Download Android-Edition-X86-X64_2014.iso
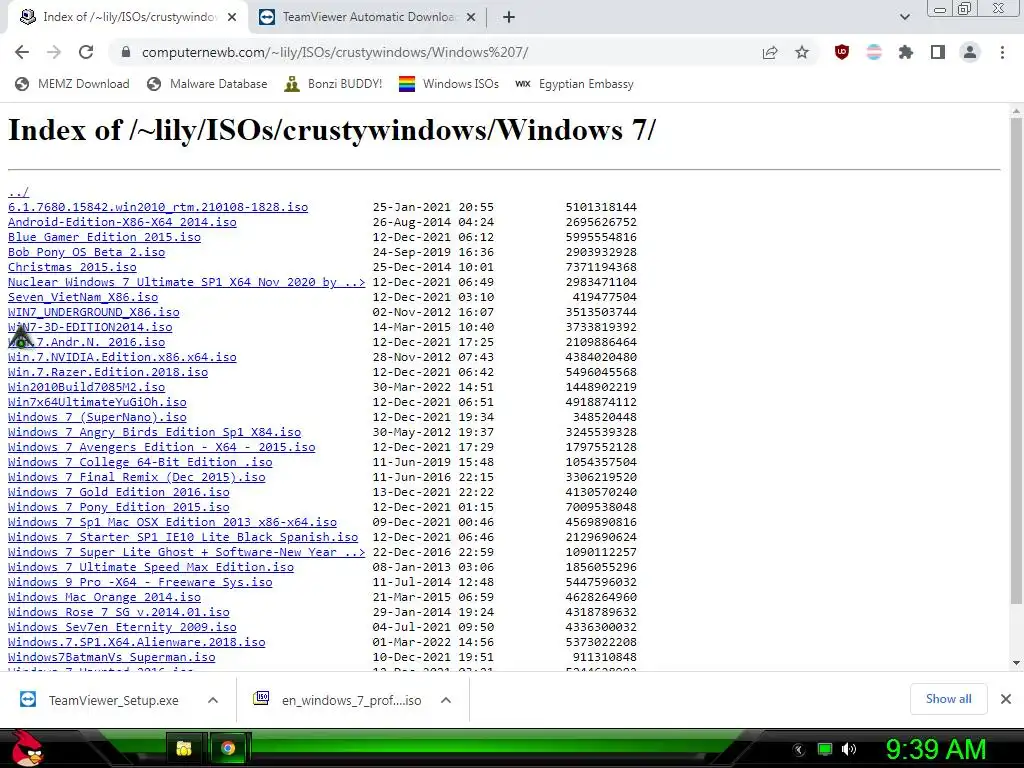 tap(122, 222)
